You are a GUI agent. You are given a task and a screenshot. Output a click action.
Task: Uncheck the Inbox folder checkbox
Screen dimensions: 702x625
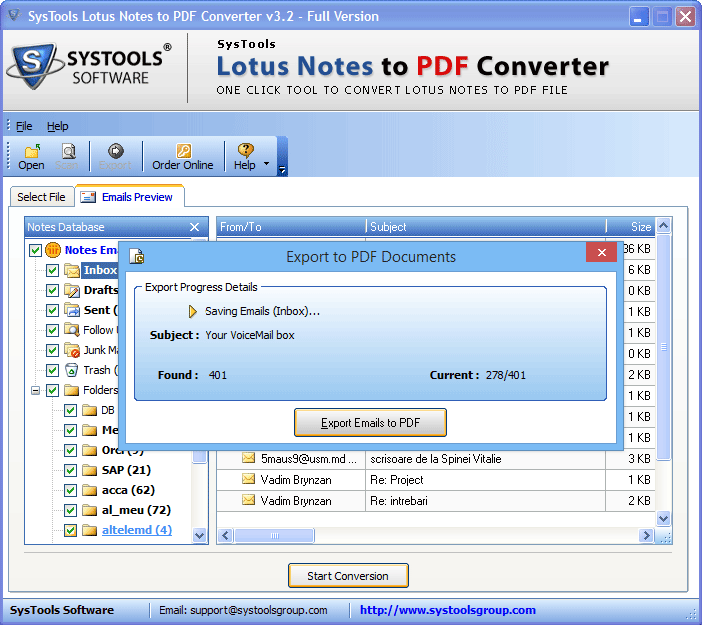tap(52, 270)
